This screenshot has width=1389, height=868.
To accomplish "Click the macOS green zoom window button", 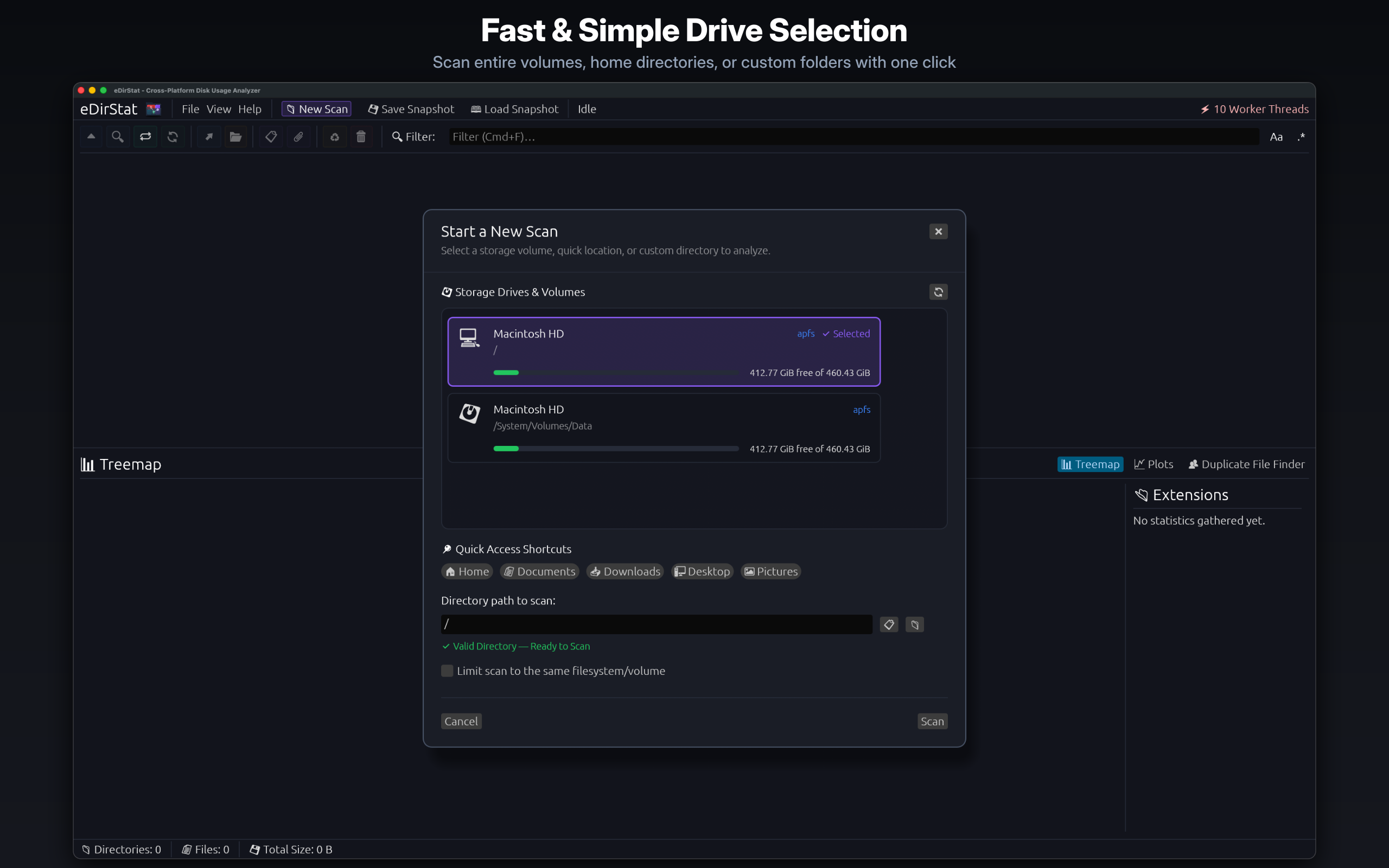I will 103,90.
